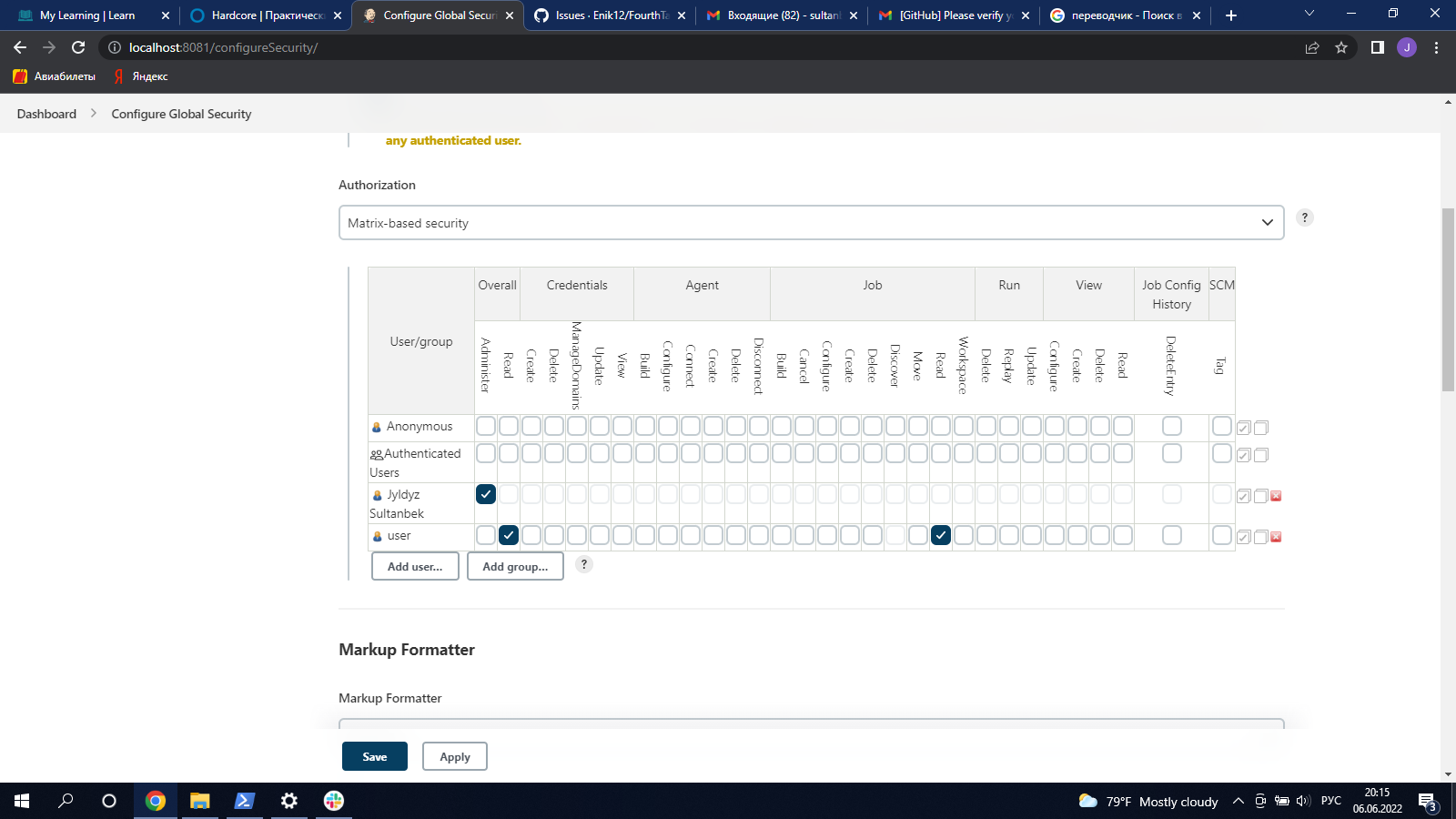Viewport: 1456px width, 819px height.
Task: Bookmark this page with the star icon
Action: [x=1341, y=47]
